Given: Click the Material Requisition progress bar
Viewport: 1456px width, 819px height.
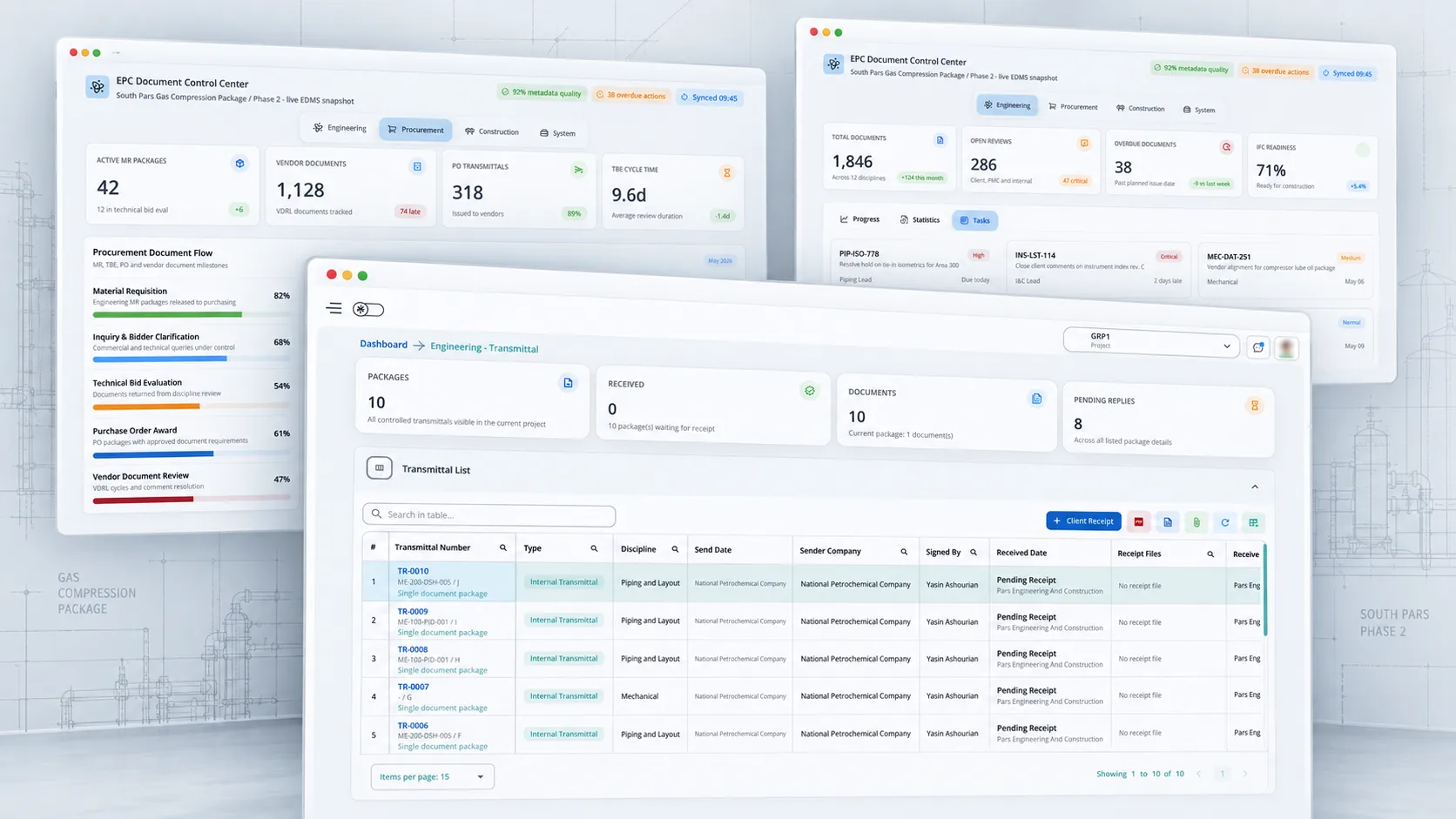Looking at the screenshot, I should point(192,314).
